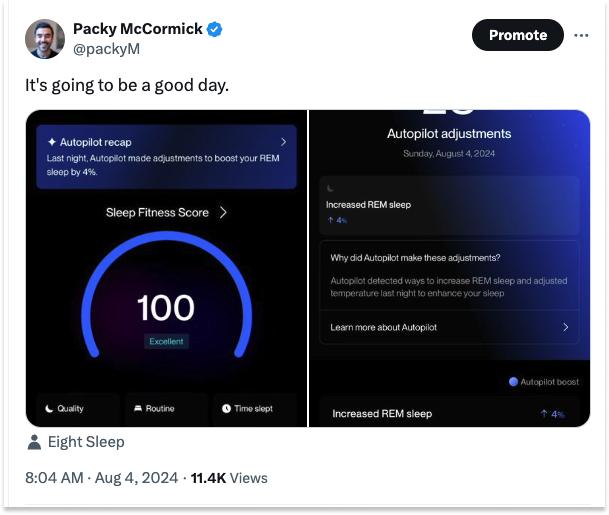Click the blue verified badge
Viewport: 609px width, 515px height.
(215, 30)
